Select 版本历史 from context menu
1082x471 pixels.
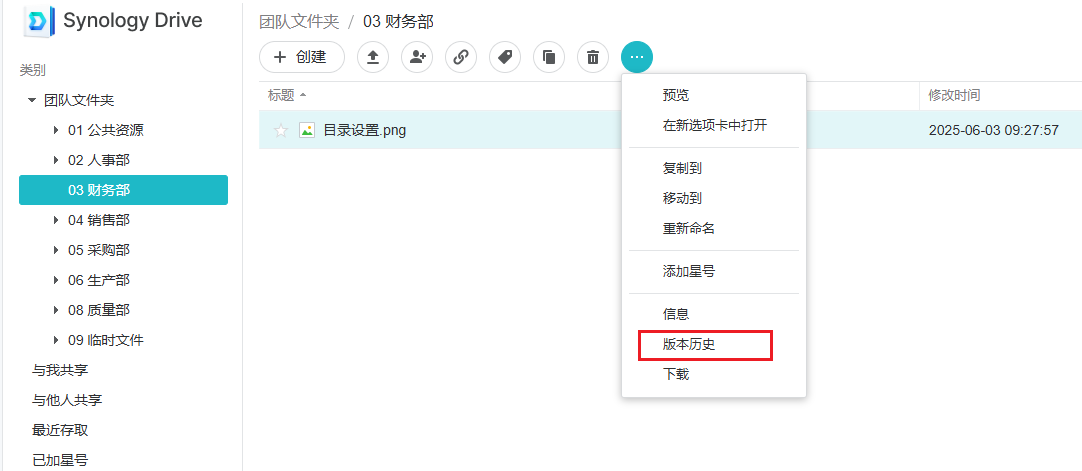(x=689, y=344)
